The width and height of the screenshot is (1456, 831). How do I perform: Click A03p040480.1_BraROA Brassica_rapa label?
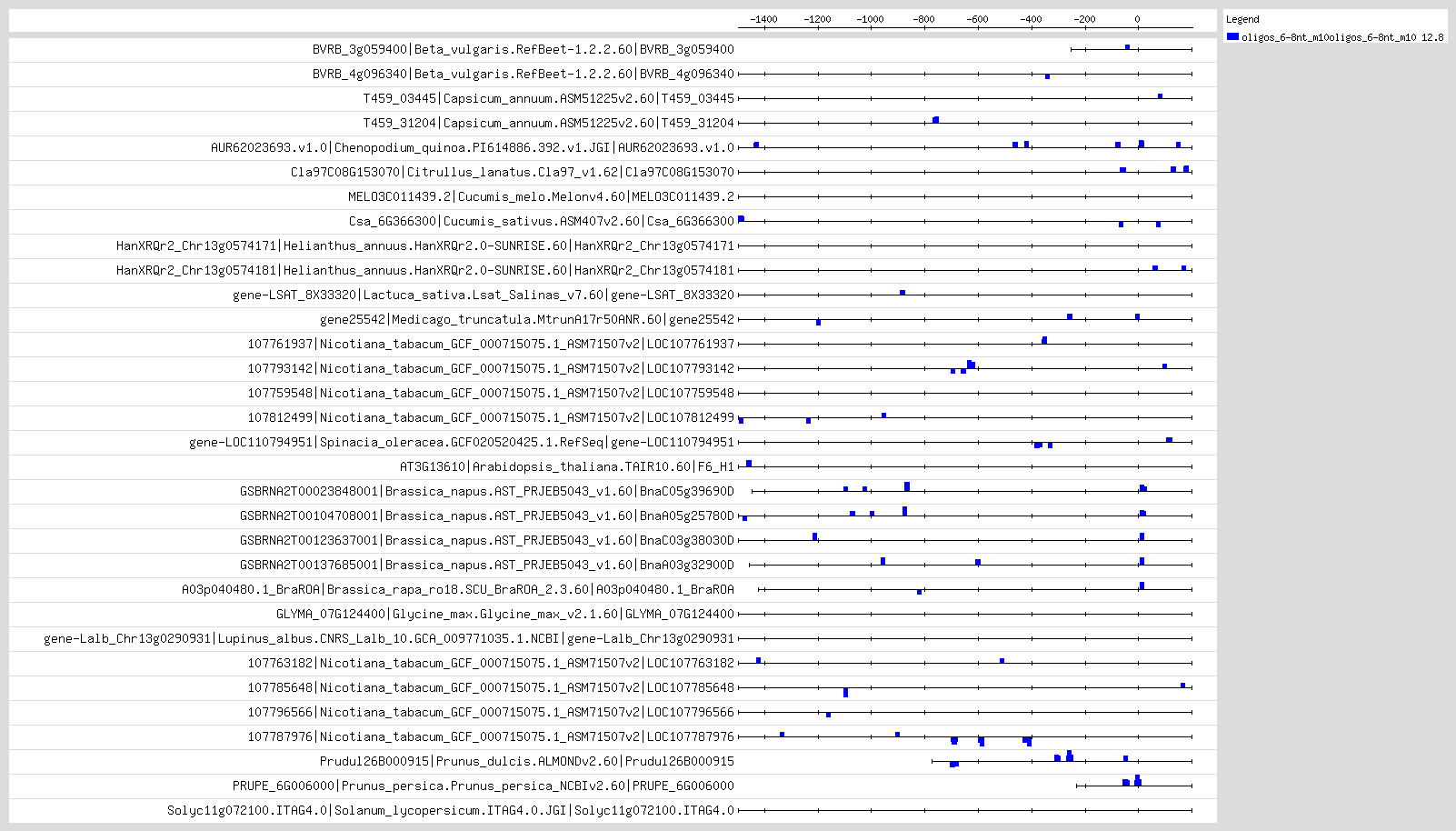click(458, 589)
